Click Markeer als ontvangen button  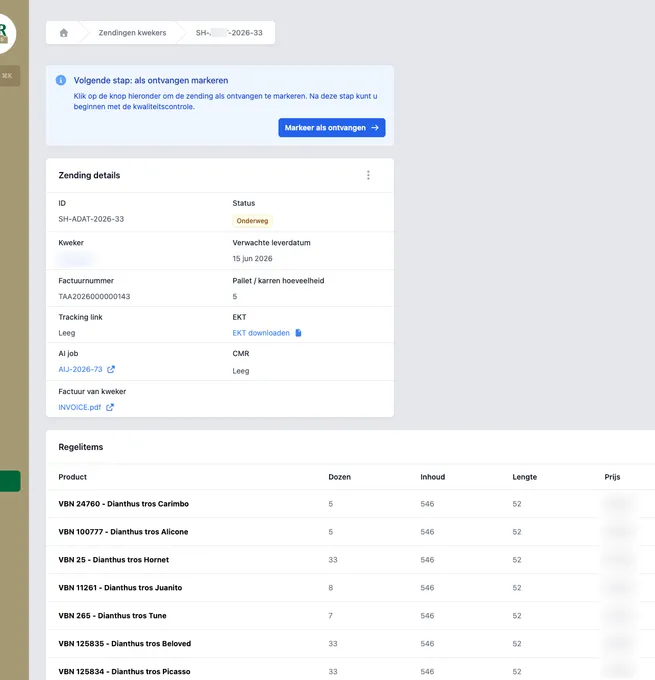point(332,128)
